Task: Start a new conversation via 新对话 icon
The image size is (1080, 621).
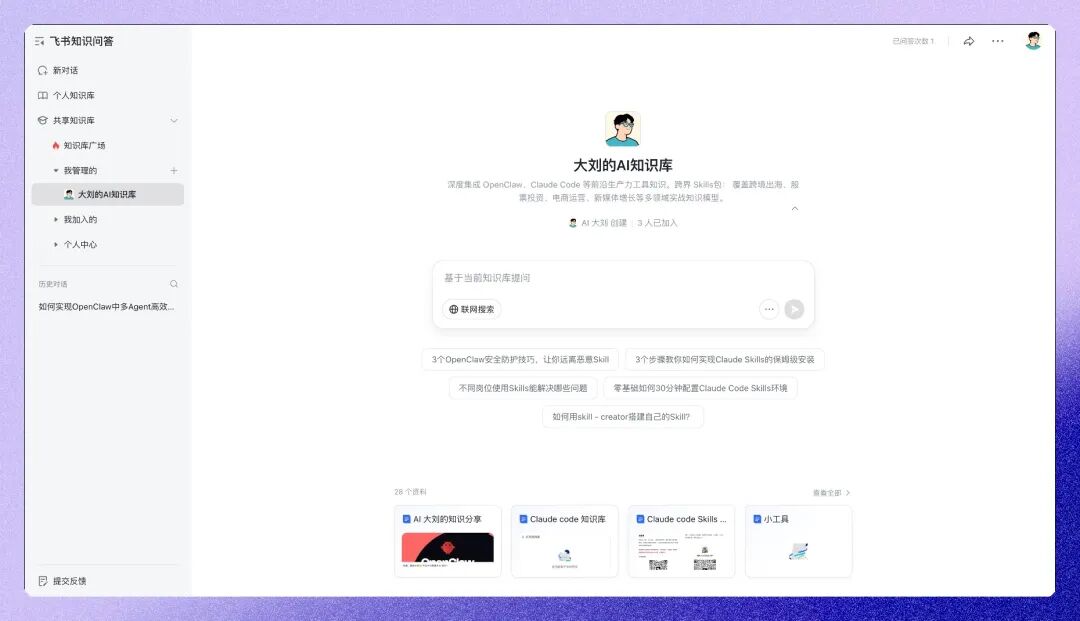Action: [x=42, y=70]
